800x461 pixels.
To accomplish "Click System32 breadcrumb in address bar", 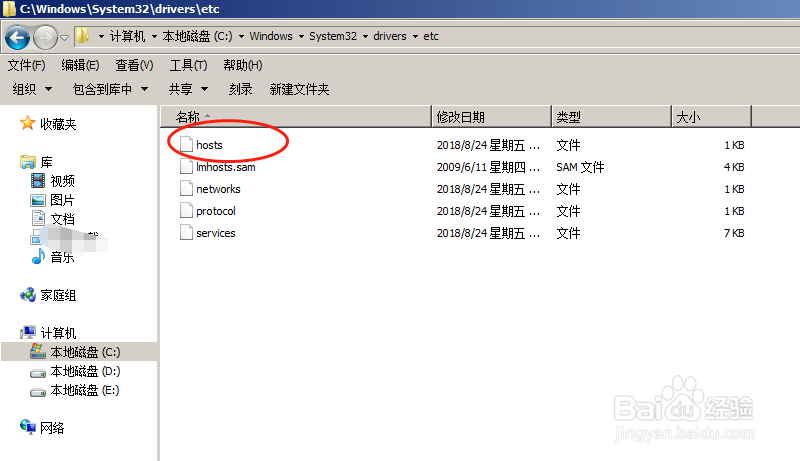I will pos(333,36).
